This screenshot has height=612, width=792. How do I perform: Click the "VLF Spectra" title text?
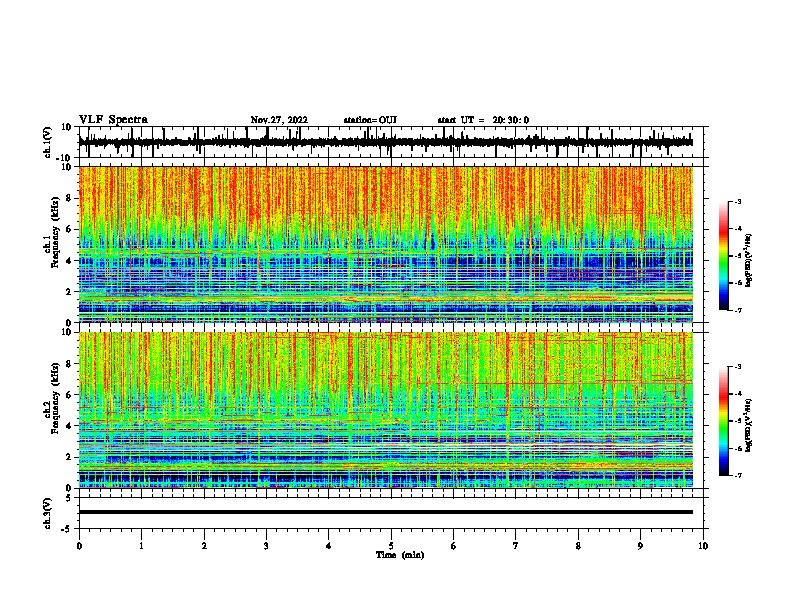coord(113,120)
